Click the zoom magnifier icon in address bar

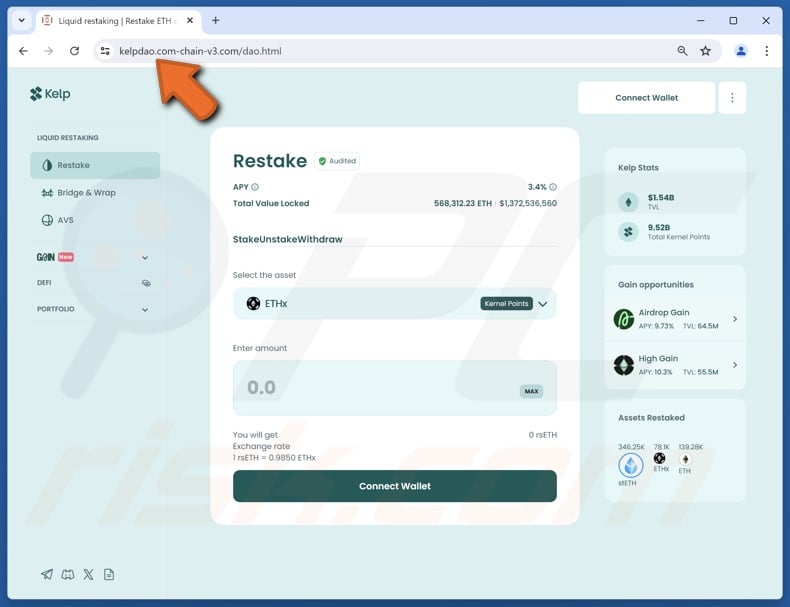[x=682, y=51]
